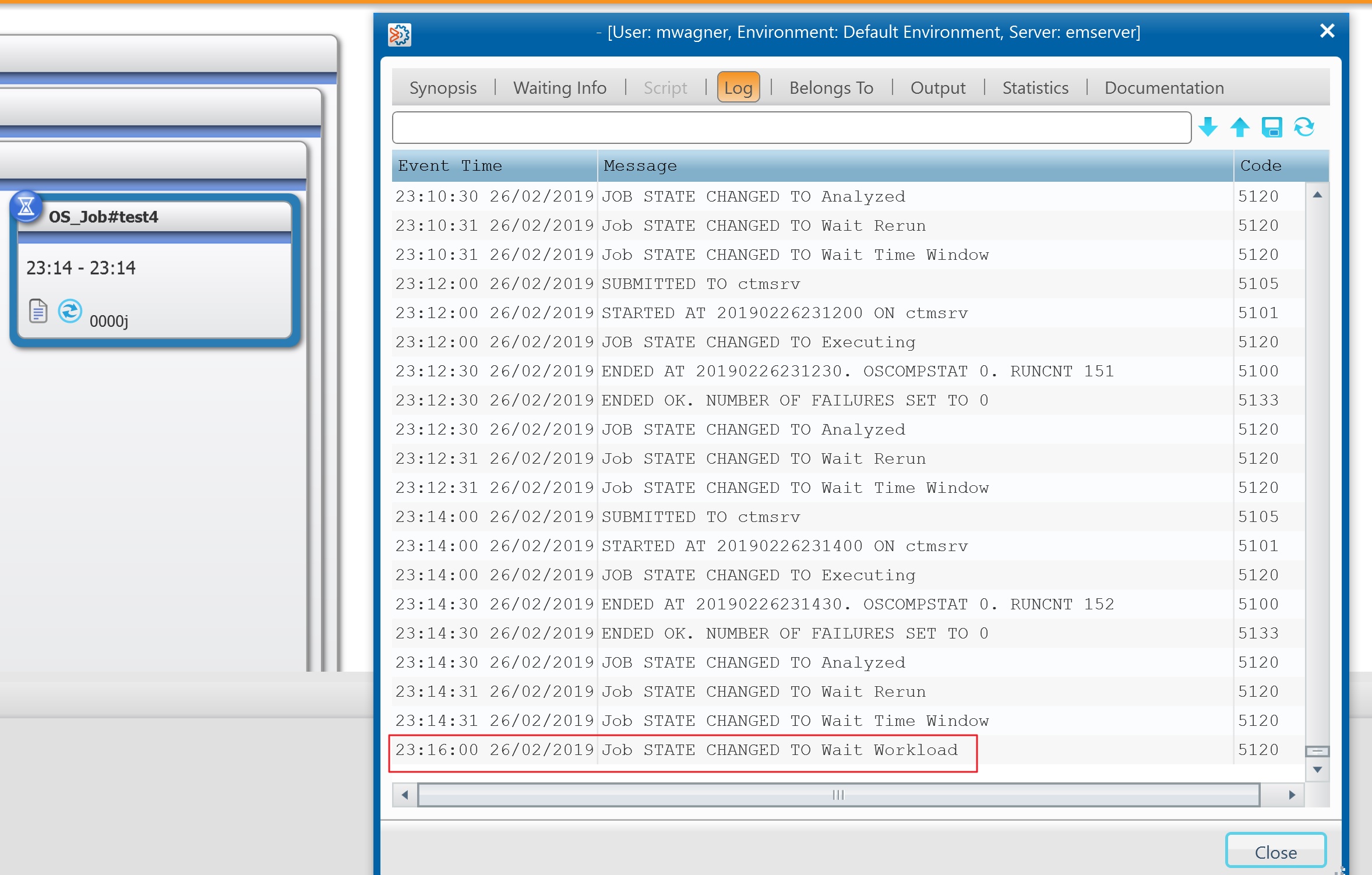The width and height of the screenshot is (1372, 875).
Task: Click code 5120 in the Wait Workload row
Action: coord(1258,750)
